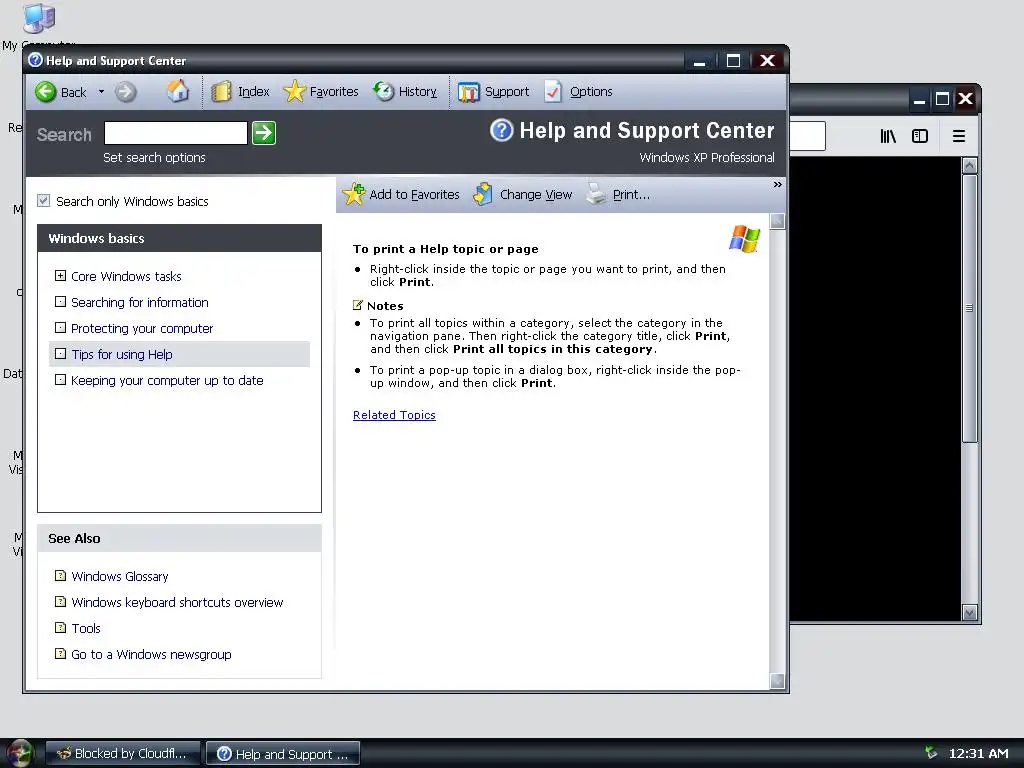
Task: Open the Tools link under See Also
Action: pos(86,629)
